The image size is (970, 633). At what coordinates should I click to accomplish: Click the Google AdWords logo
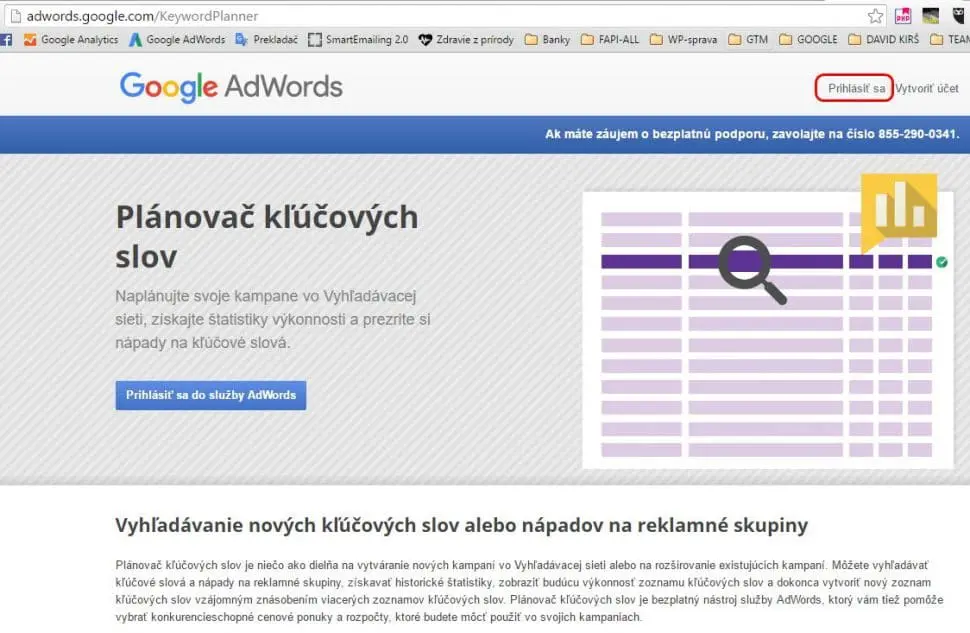click(x=230, y=88)
